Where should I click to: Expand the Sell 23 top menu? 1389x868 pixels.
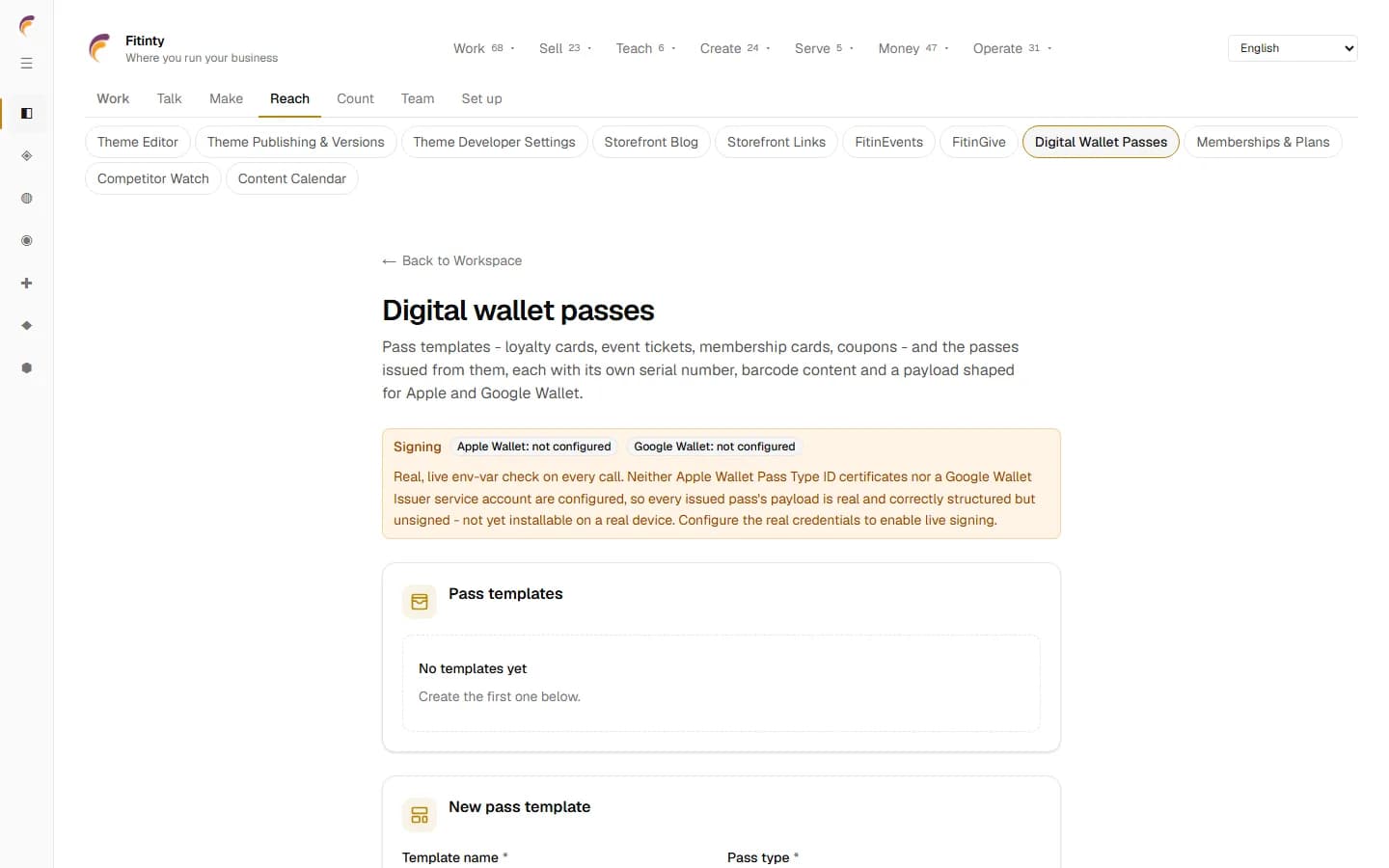pos(565,48)
